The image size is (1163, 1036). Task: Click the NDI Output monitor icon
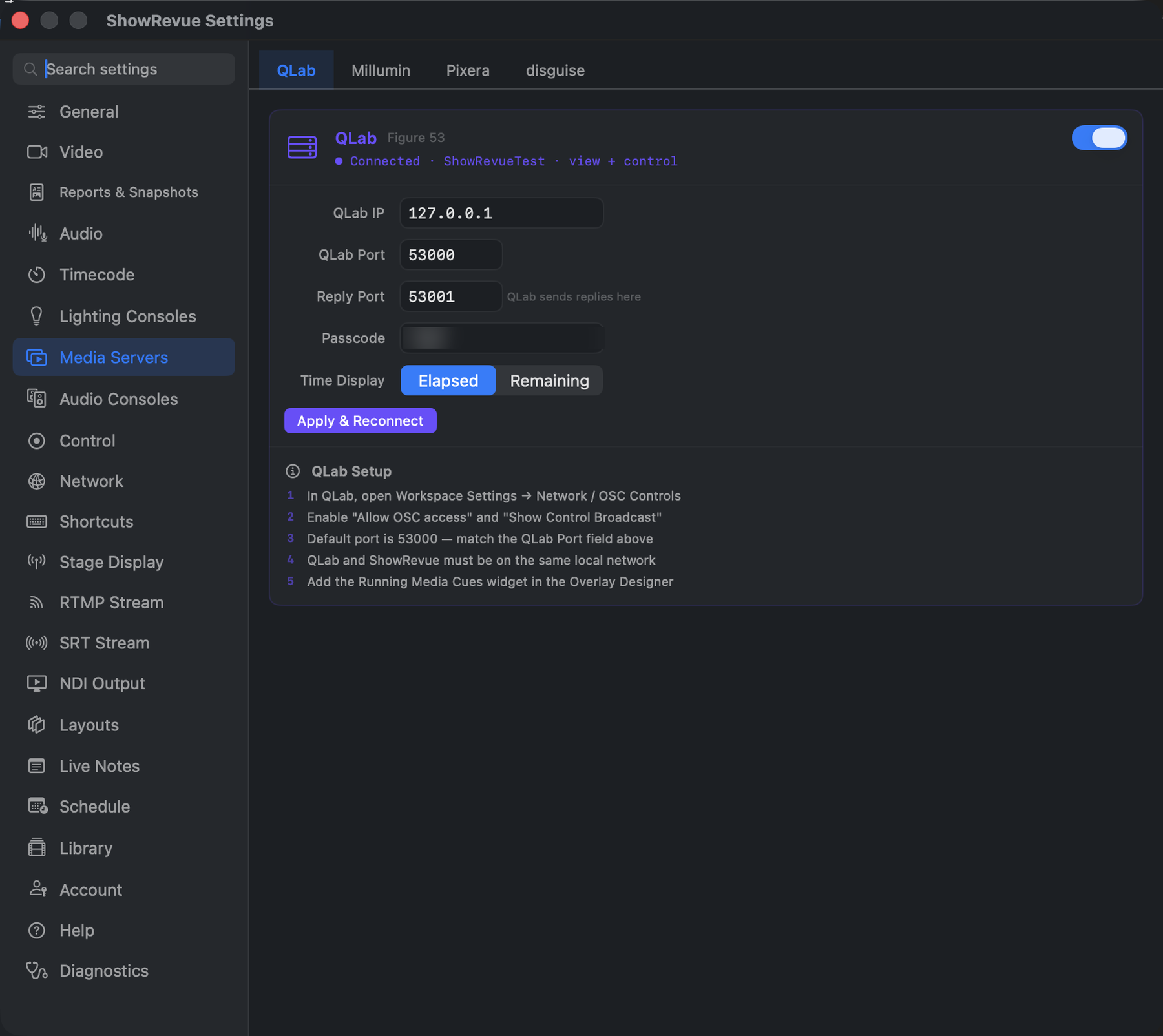point(37,683)
